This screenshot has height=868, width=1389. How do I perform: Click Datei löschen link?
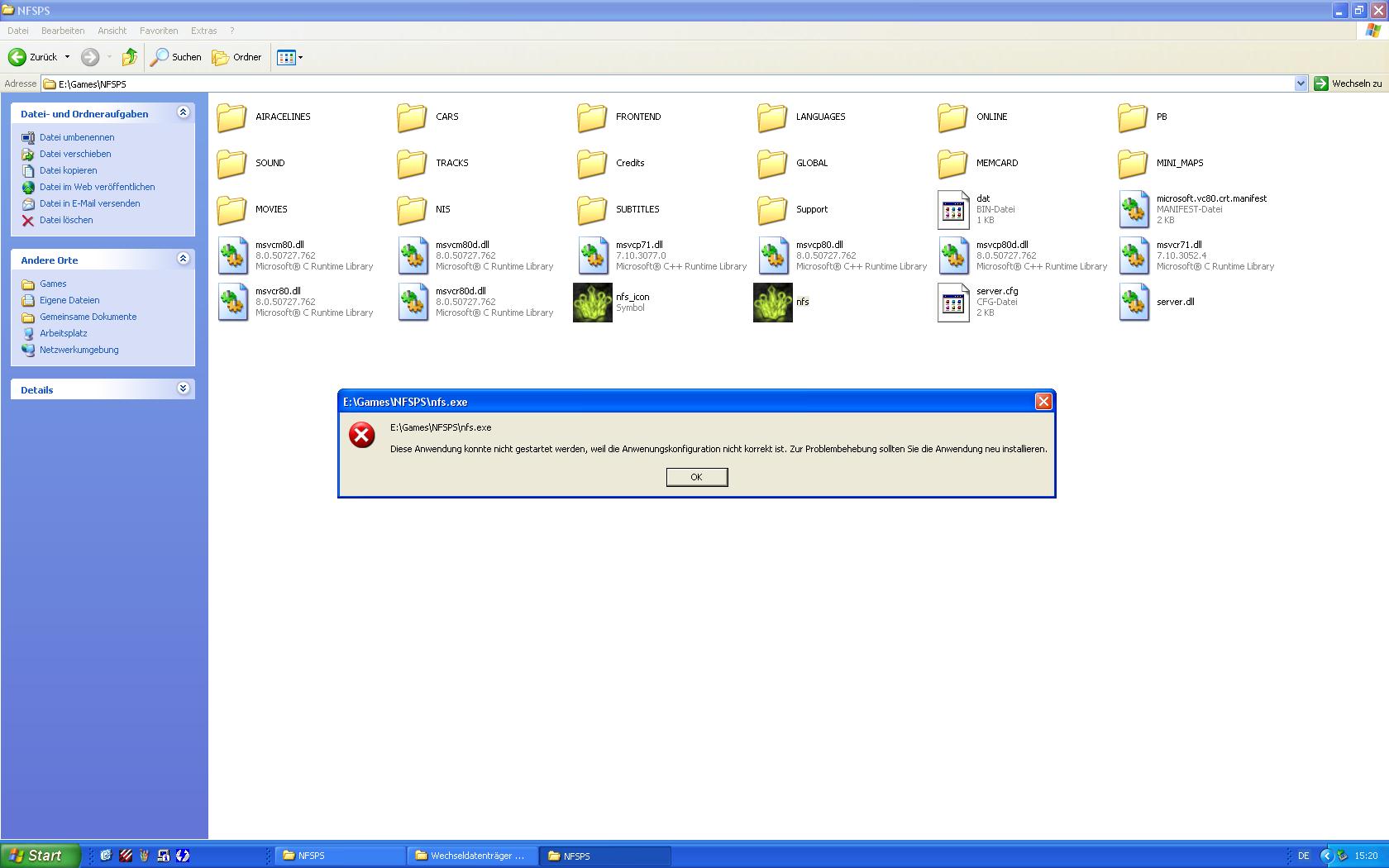click(x=66, y=220)
